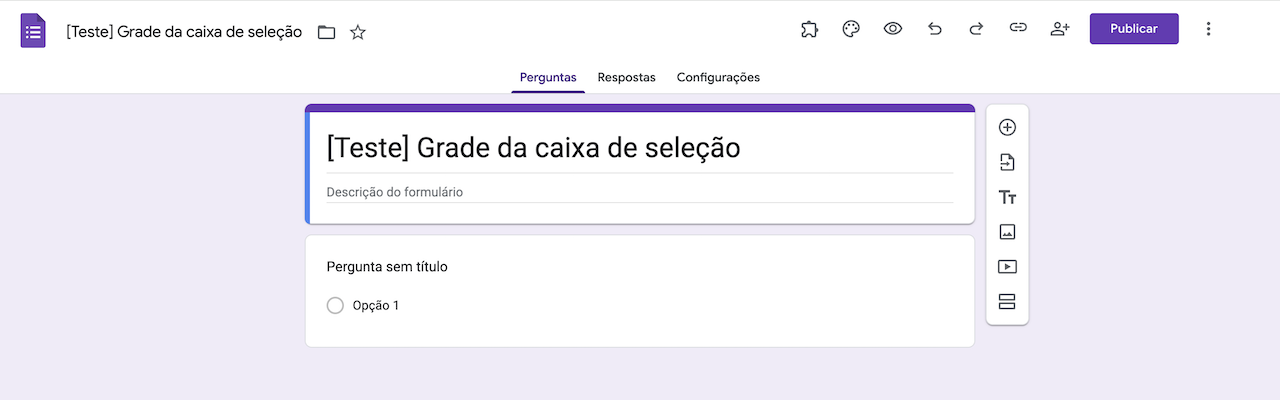The image size is (1280, 400).
Task: Click the Publicar button
Action: tap(1134, 29)
